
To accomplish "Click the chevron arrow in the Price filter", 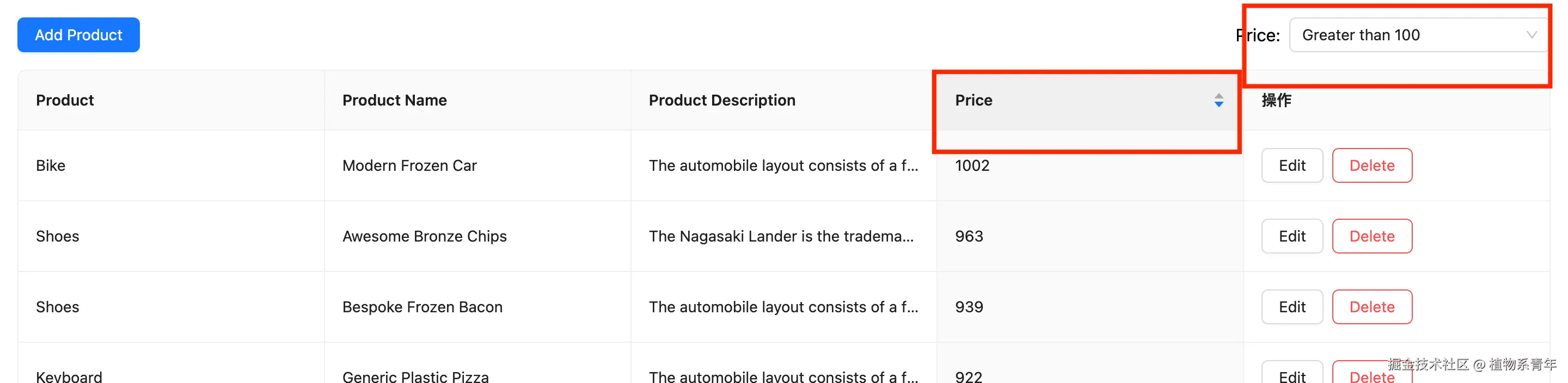I will pos(1531,35).
